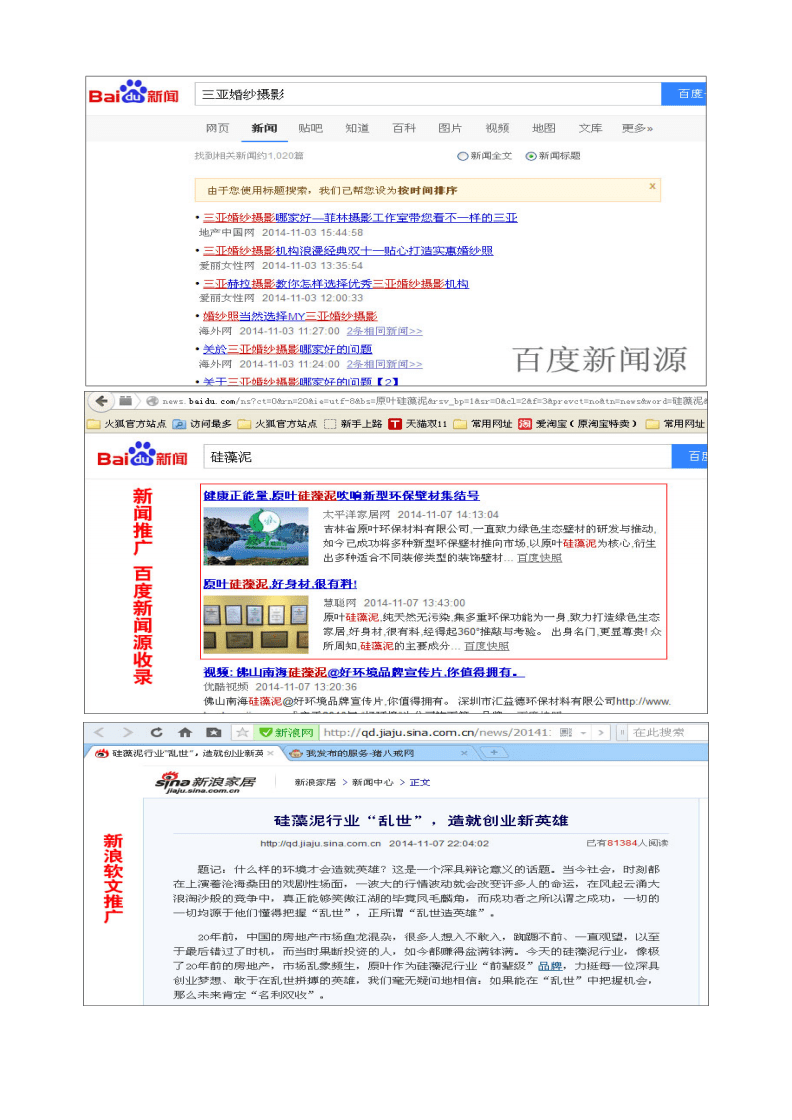Close the 硅藻泥行业"乱世" browser tab
This screenshot has height=1120, width=792.
point(271,754)
